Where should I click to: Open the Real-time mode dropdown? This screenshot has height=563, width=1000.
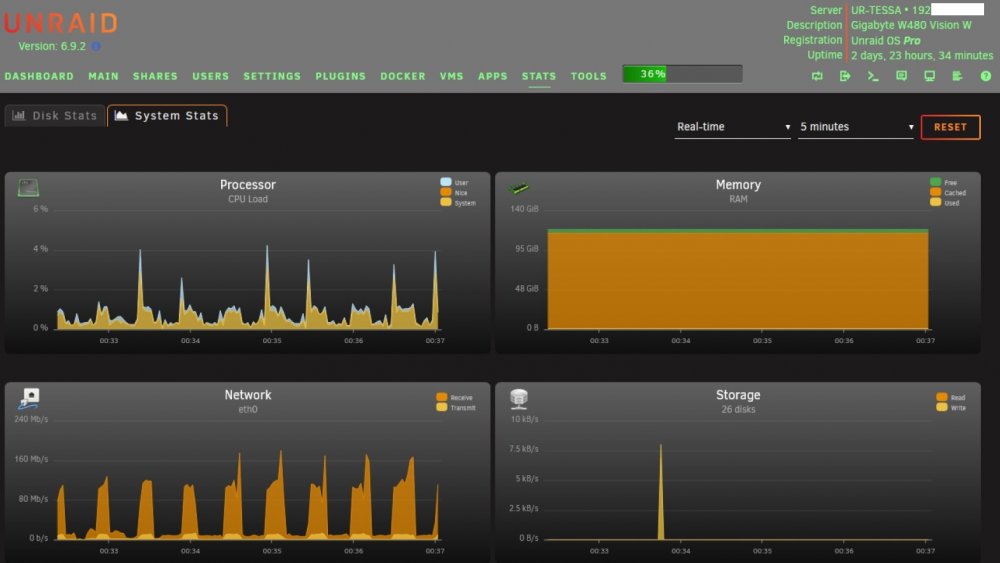pos(733,127)
